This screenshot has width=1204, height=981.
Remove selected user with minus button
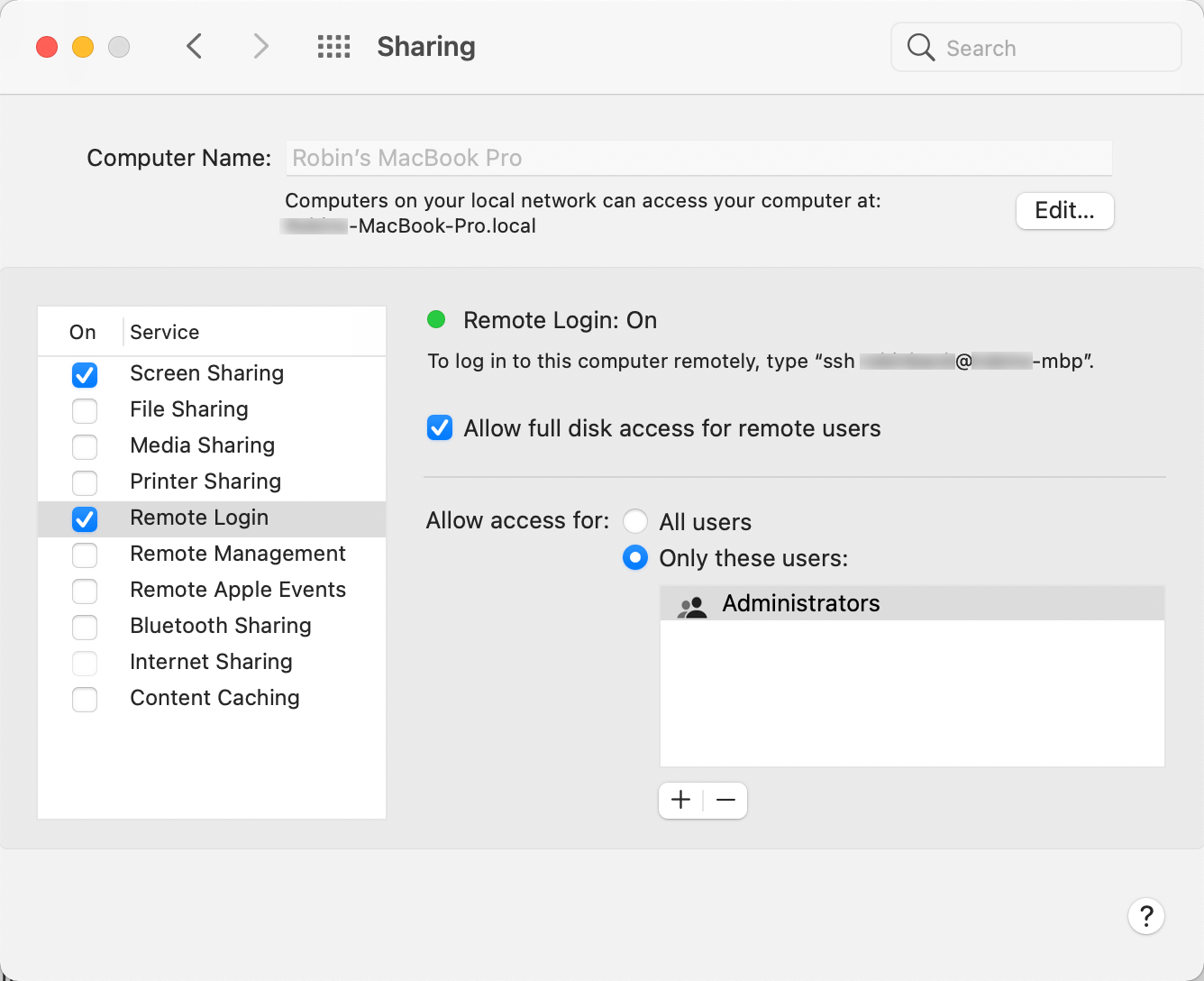[725, 800]
